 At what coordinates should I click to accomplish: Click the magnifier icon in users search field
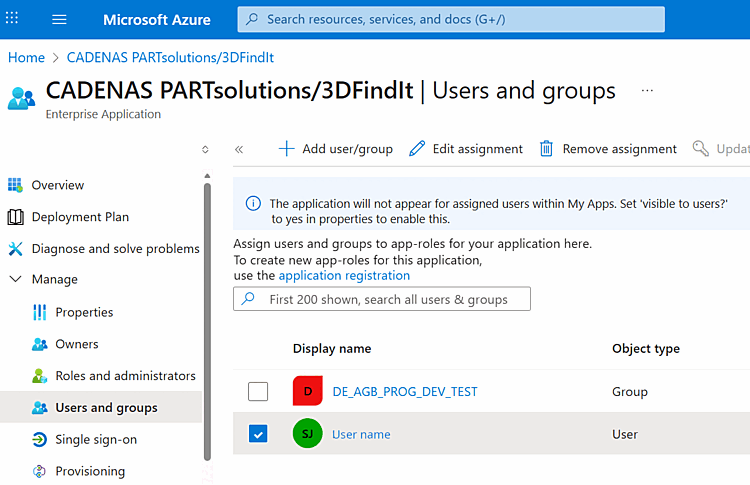(248, 299)
